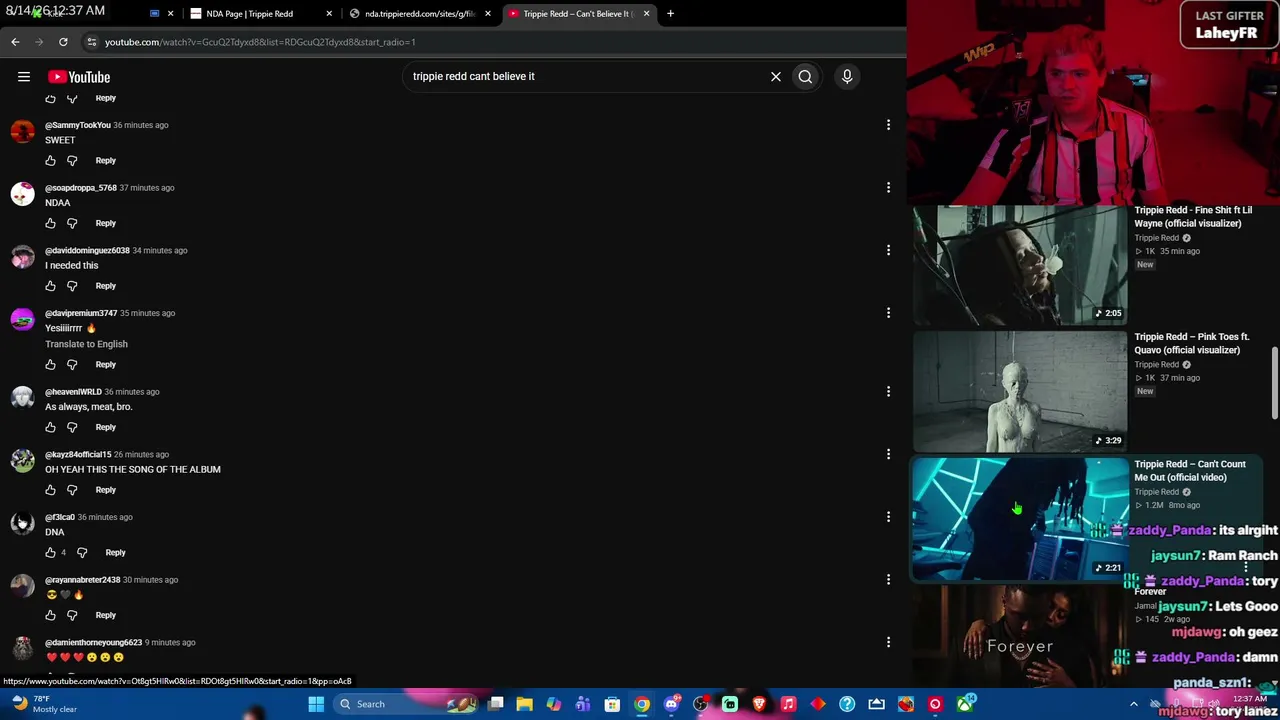Viewport: 1280px width, 720px height.
Task: Open File Explorer from the taskbar
Action: click(x=524, y=704)
